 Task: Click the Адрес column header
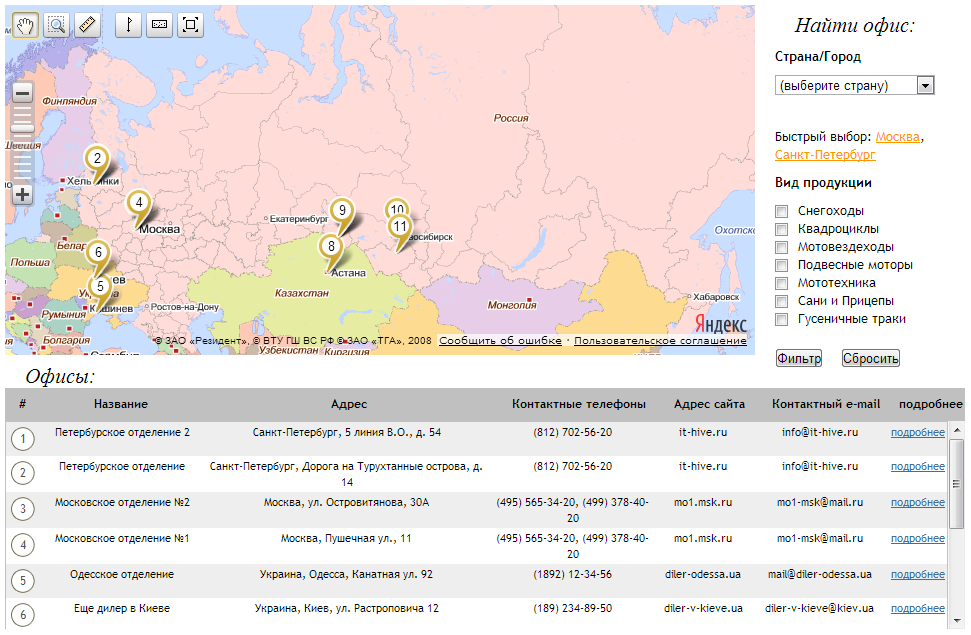coord(349,404)
